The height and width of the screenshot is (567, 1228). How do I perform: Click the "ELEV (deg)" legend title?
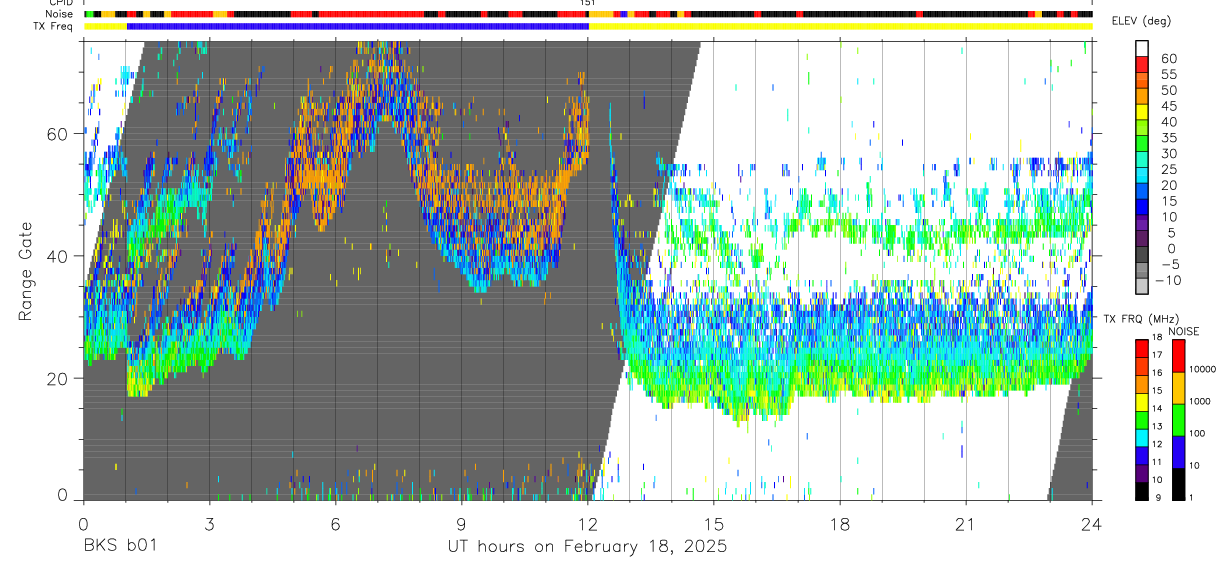(x=1140, y=21)
